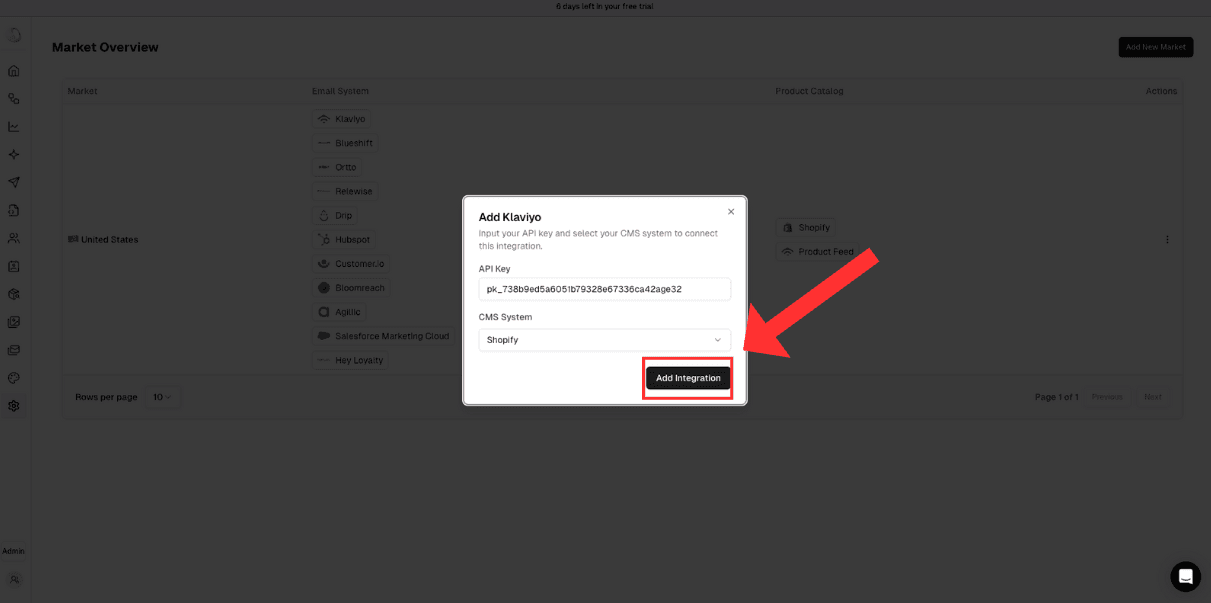This screenshot has width=1211, height=603.
Task: Click the sparkle AI icon in sidebar
Action: coord(14,155)
